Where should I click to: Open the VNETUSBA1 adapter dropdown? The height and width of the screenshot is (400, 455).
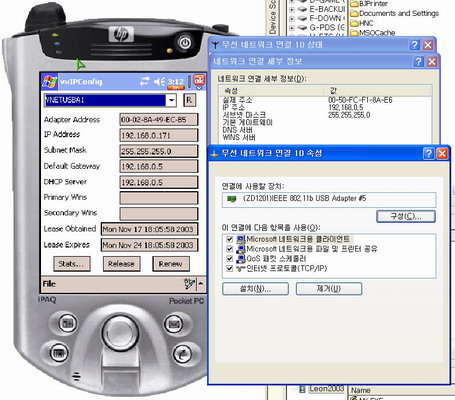click(171, 100)
